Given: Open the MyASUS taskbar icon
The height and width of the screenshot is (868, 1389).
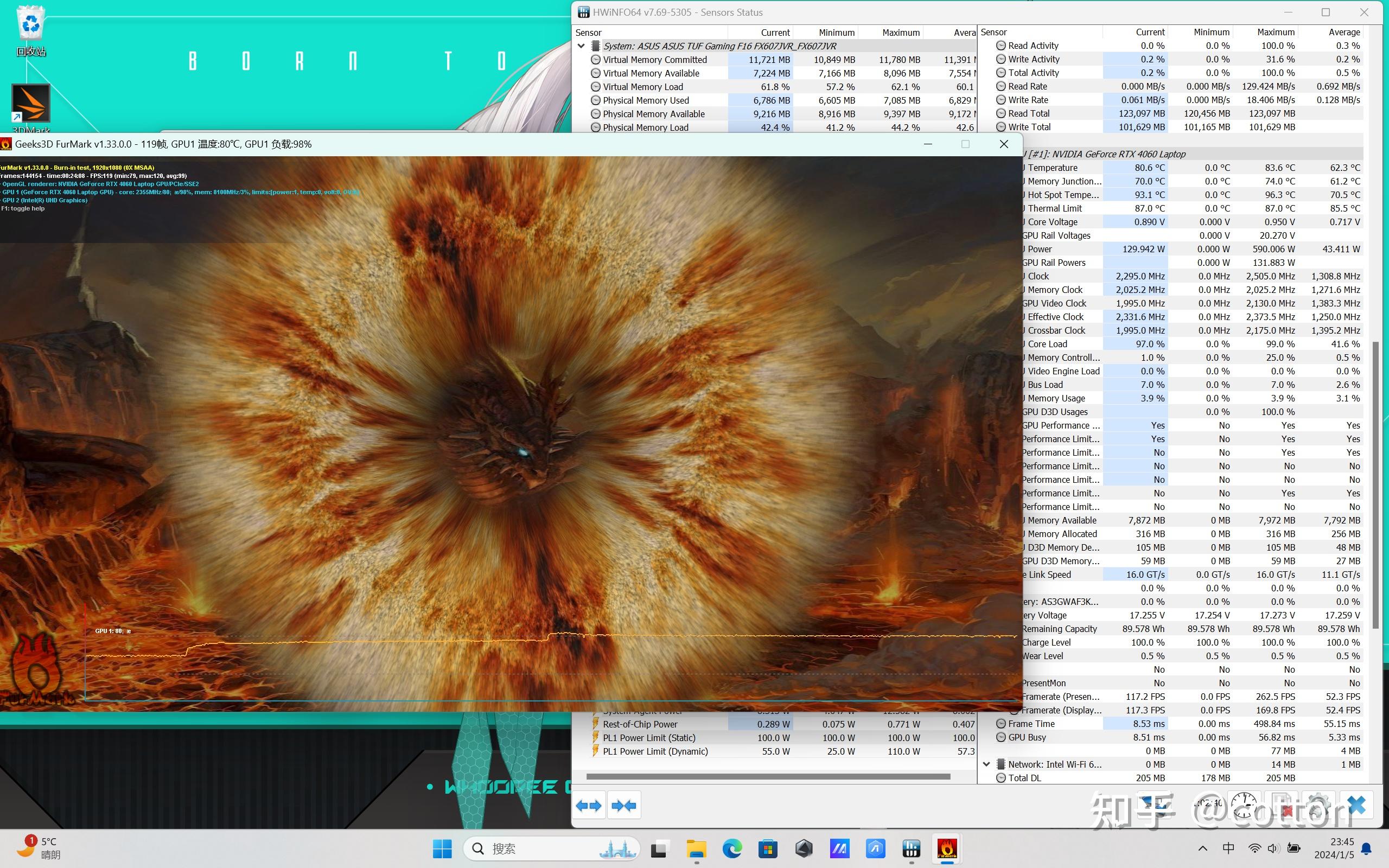Looking at the screenshot, I should [x=840, y=848].
